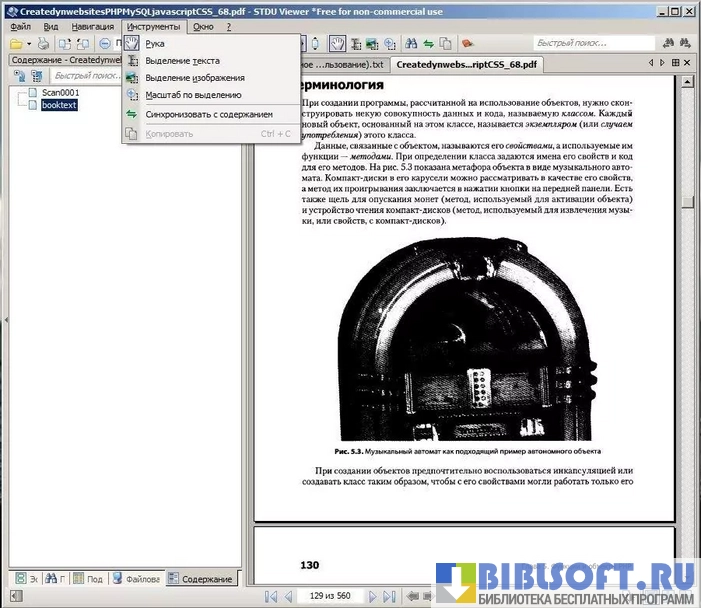Screen dimensions: 701x608
Task: Click the binoculars search icon
Action: (410, 44)
